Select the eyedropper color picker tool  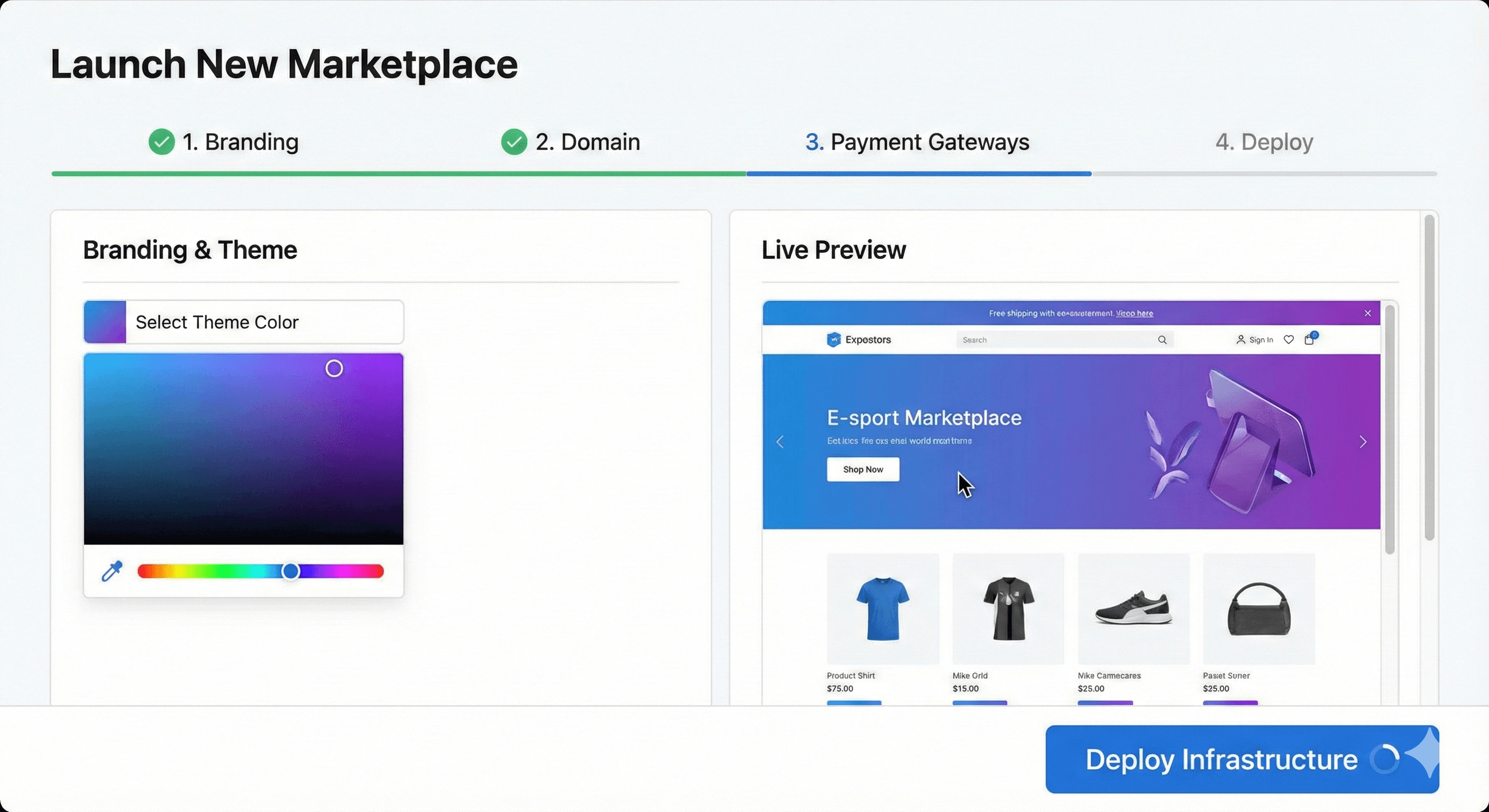pos(112,571)
